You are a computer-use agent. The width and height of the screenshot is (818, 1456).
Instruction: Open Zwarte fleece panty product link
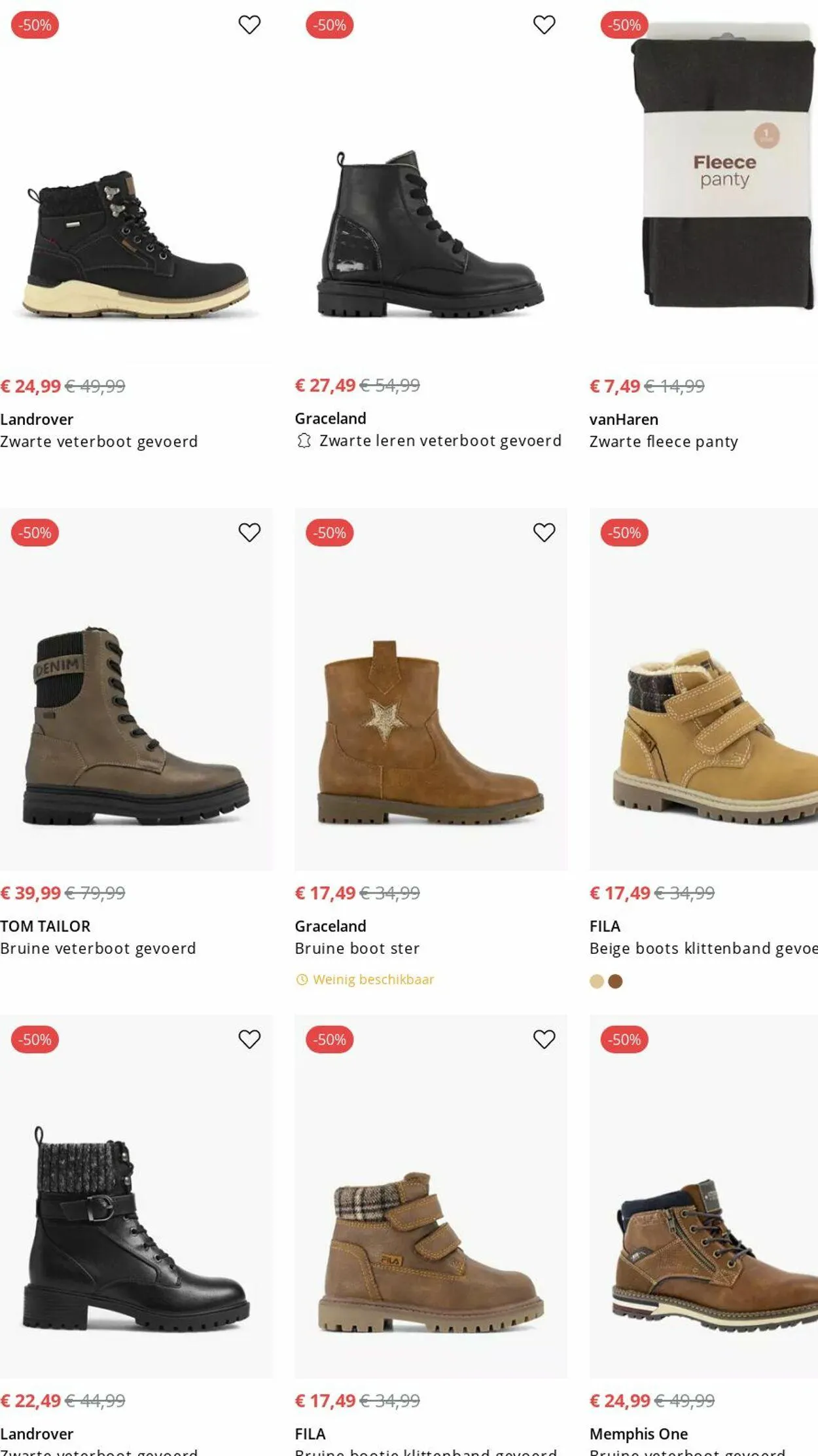(664, 442)
